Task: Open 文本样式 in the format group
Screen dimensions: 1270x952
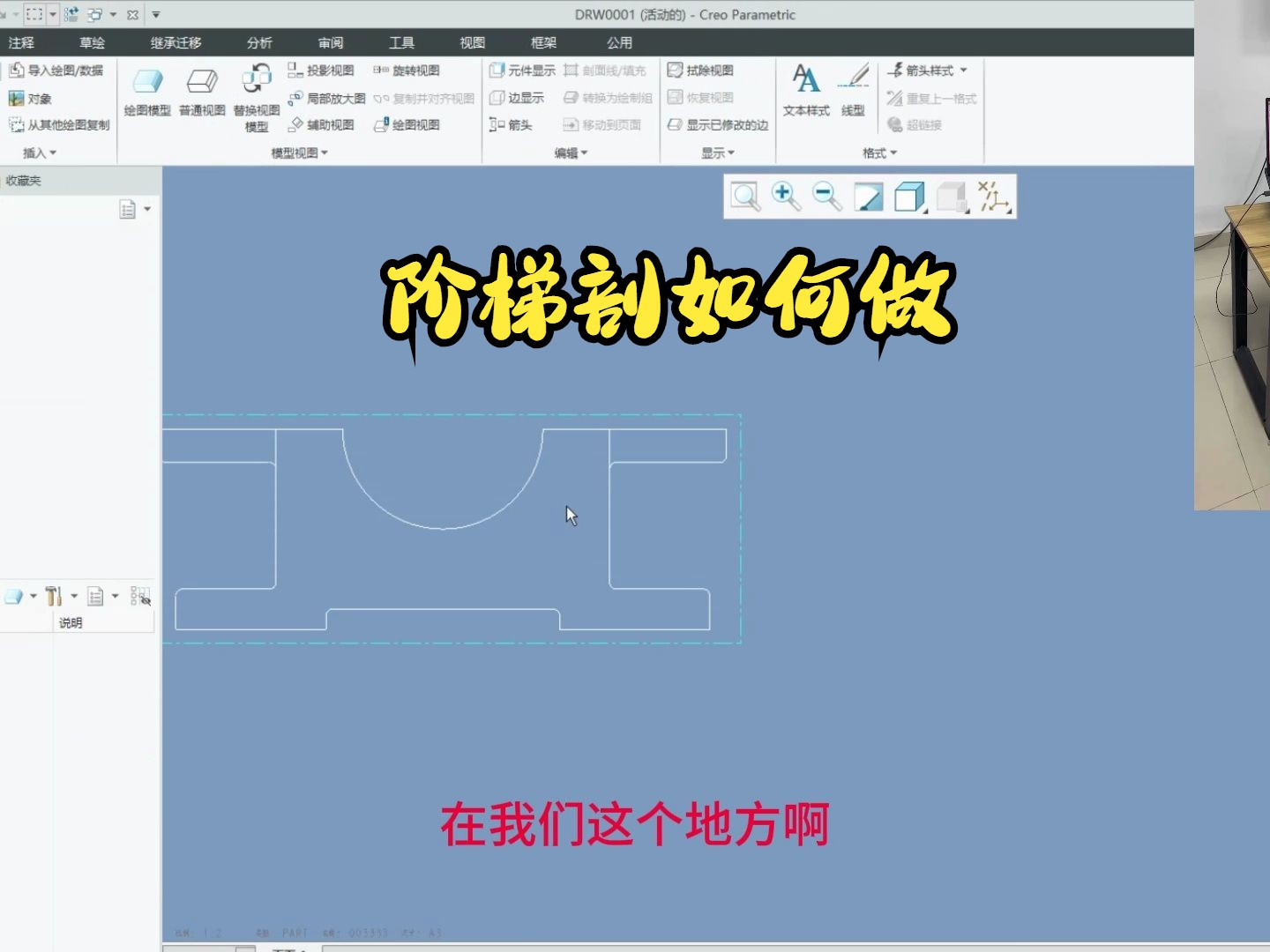Action: point(804,88)
